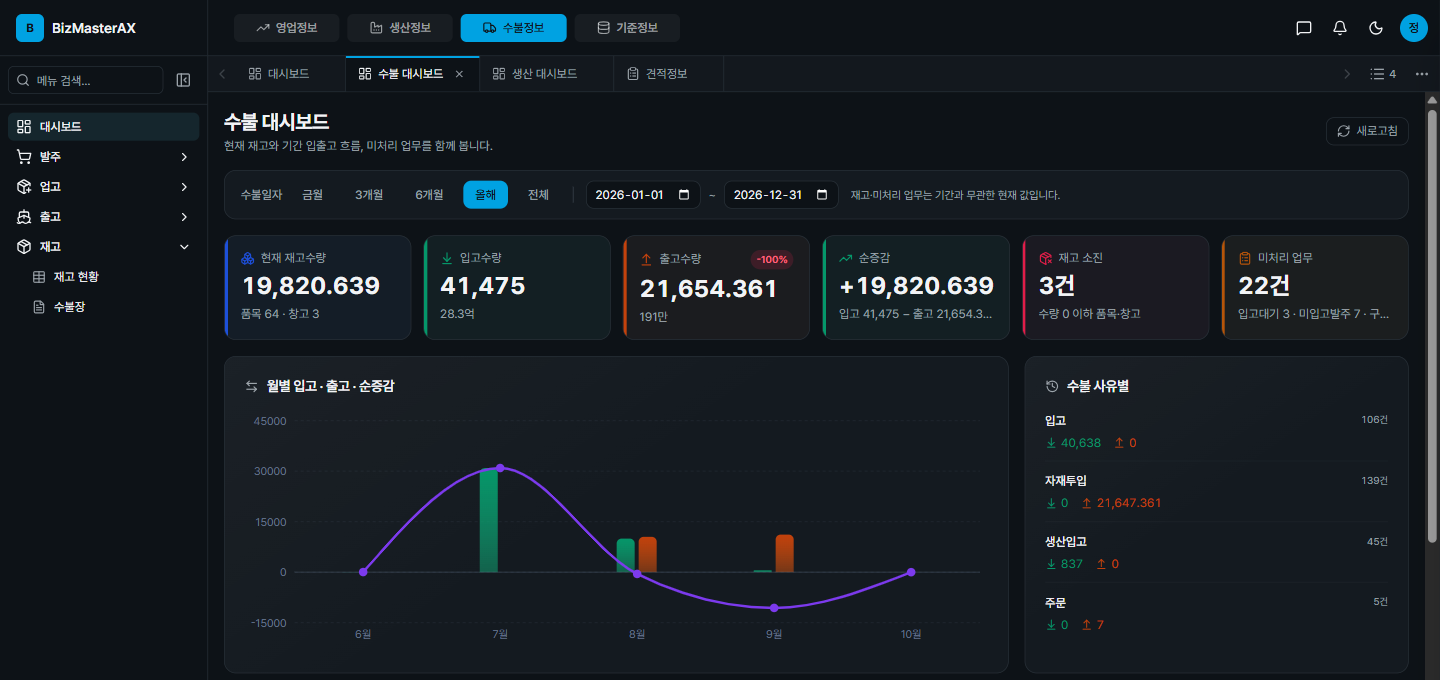Click the 재고 소진 card icon
The image size is (1440, 680).
(1046, 258)
